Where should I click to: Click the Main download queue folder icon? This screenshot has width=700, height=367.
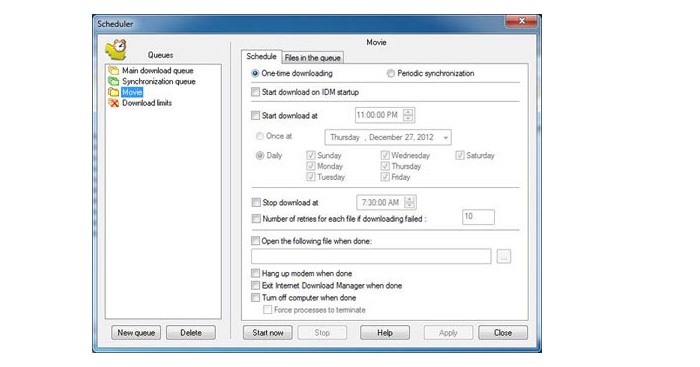tap(113, 71)
